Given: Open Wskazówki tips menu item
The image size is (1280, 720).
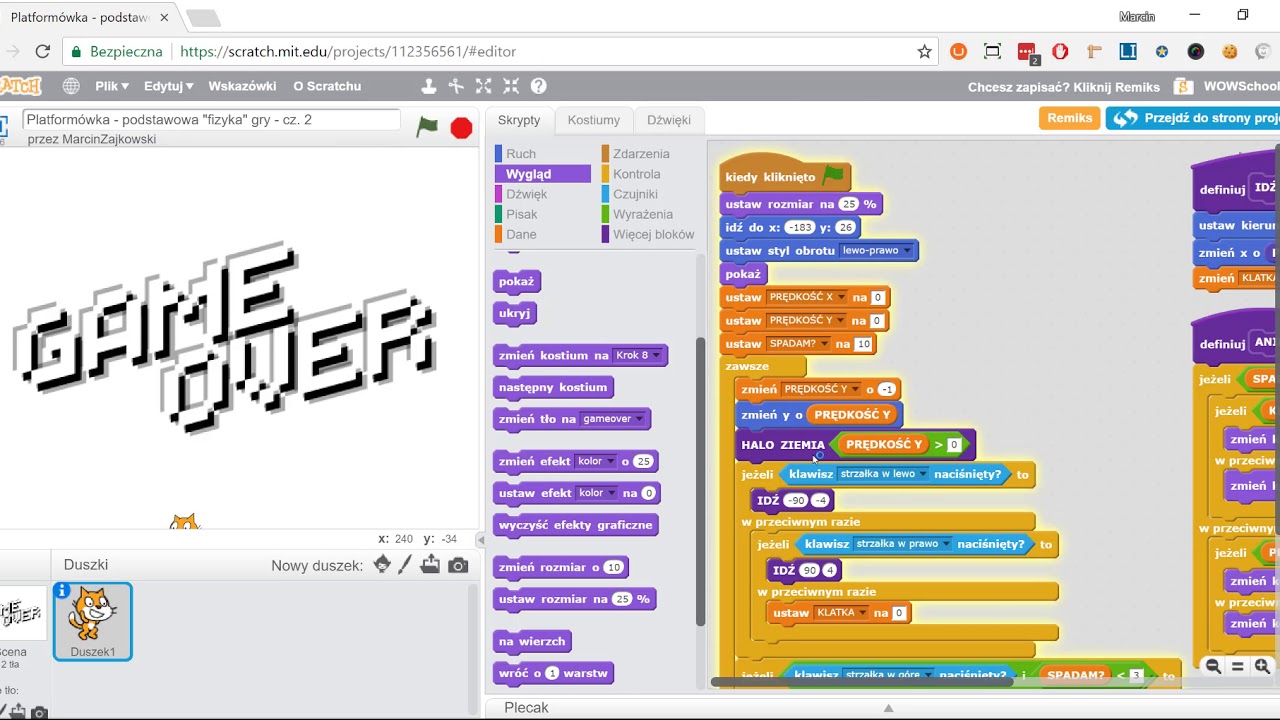Looking at the screenshot, I should (x=242, y=86).
